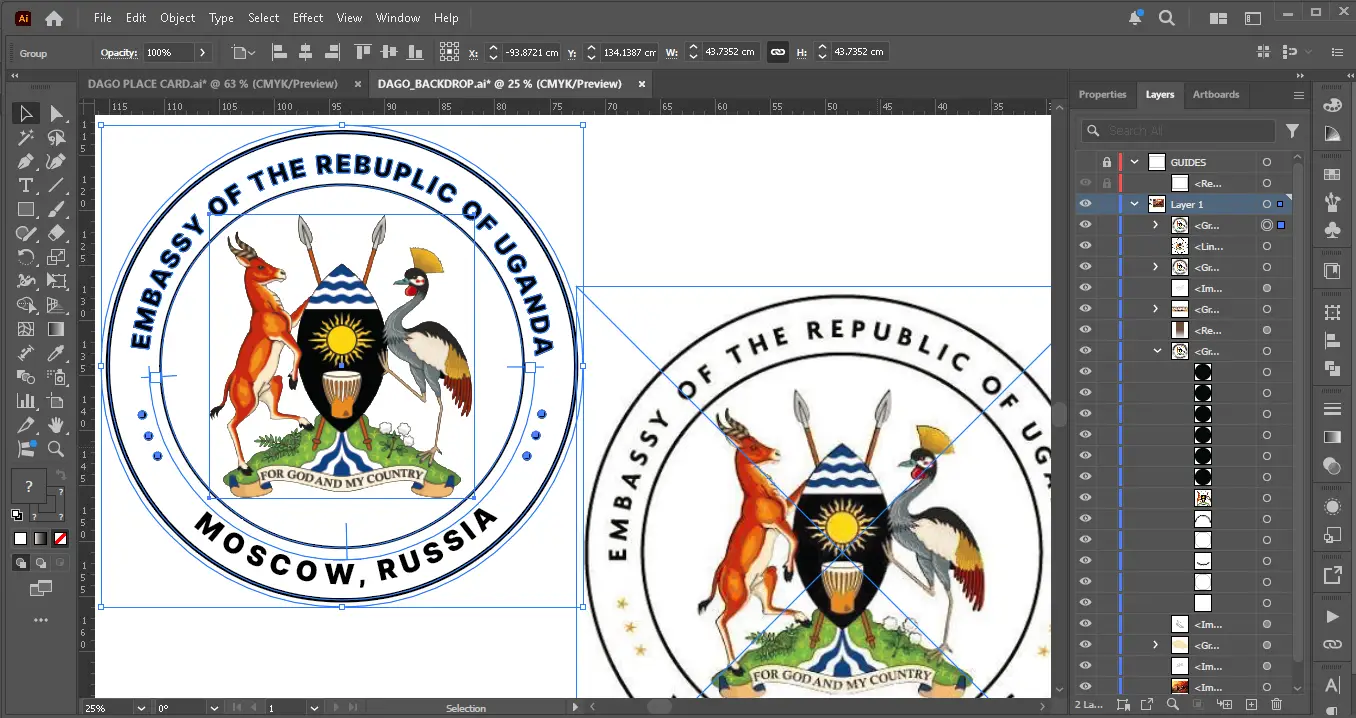Image resolution: width=1356 pixels, height=718 pixels.
Task: Collapse the GUIDES layer
Action: pos(1135,162)
